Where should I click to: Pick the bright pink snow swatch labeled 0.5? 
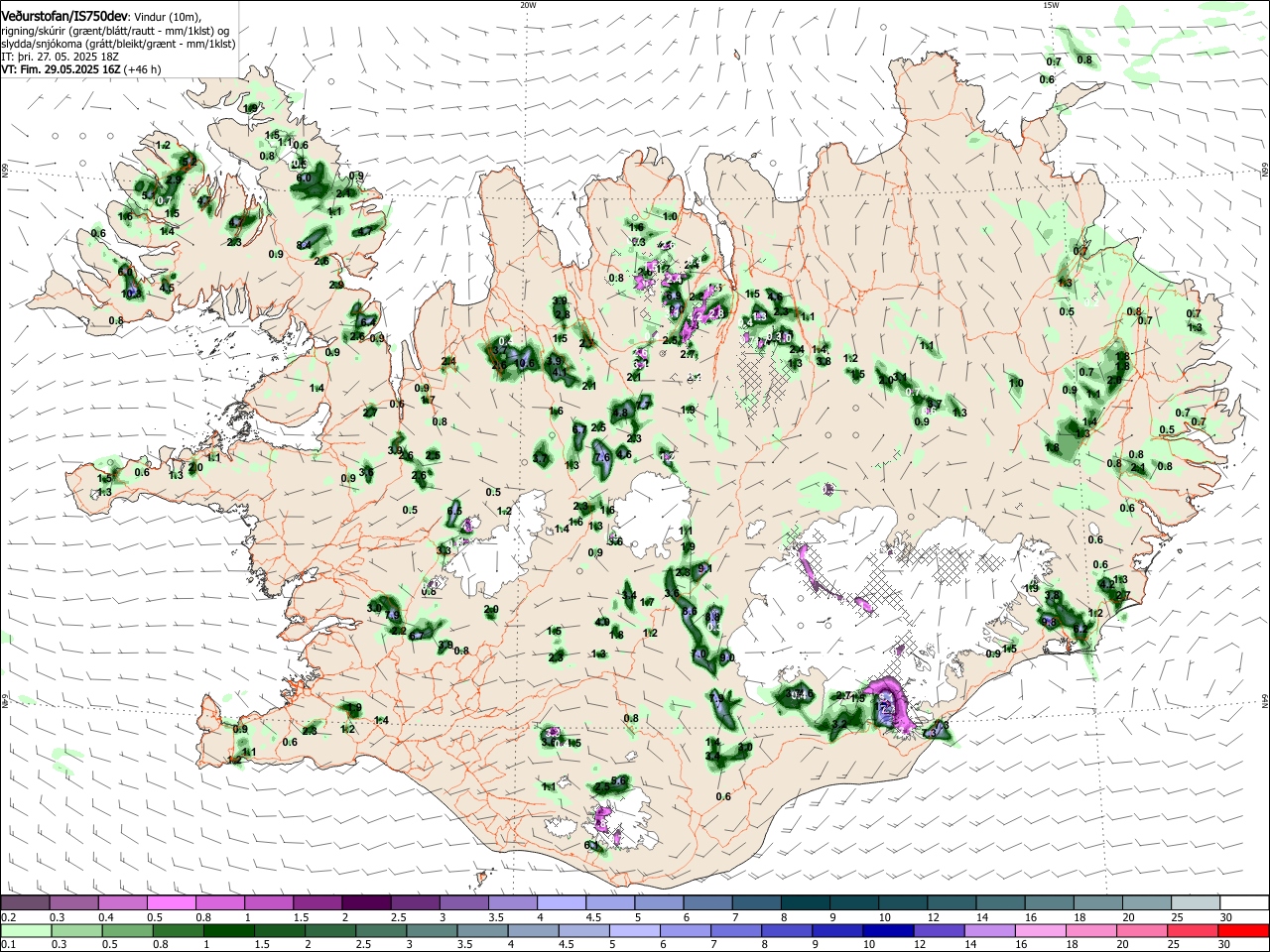171,902
